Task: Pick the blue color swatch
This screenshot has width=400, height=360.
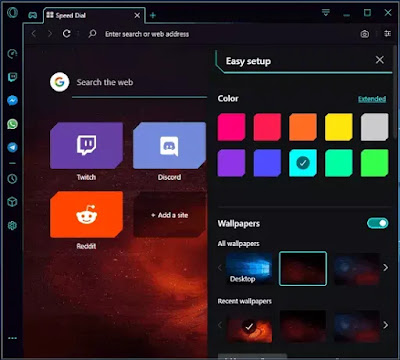Action: point(267,163)
